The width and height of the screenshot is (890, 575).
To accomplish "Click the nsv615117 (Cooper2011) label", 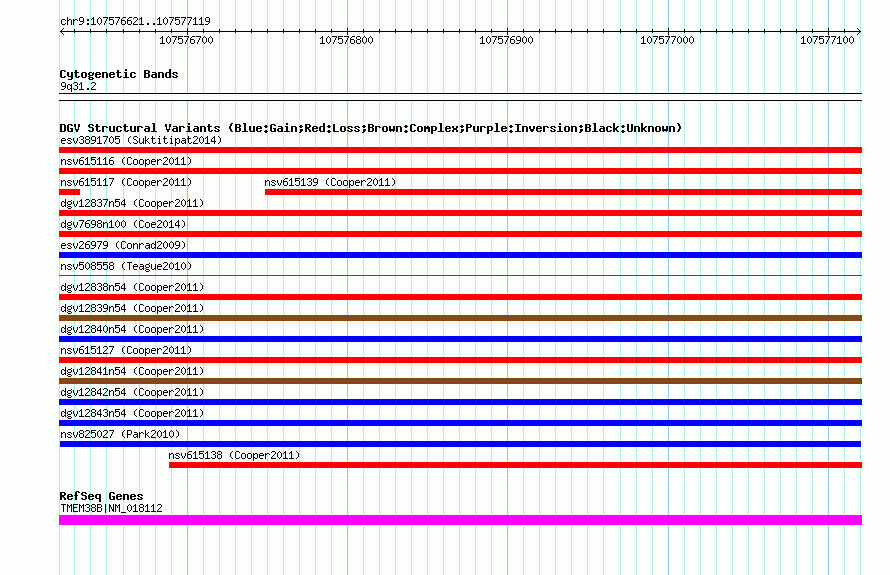I will pyautogui.click(x=126, y=182).
